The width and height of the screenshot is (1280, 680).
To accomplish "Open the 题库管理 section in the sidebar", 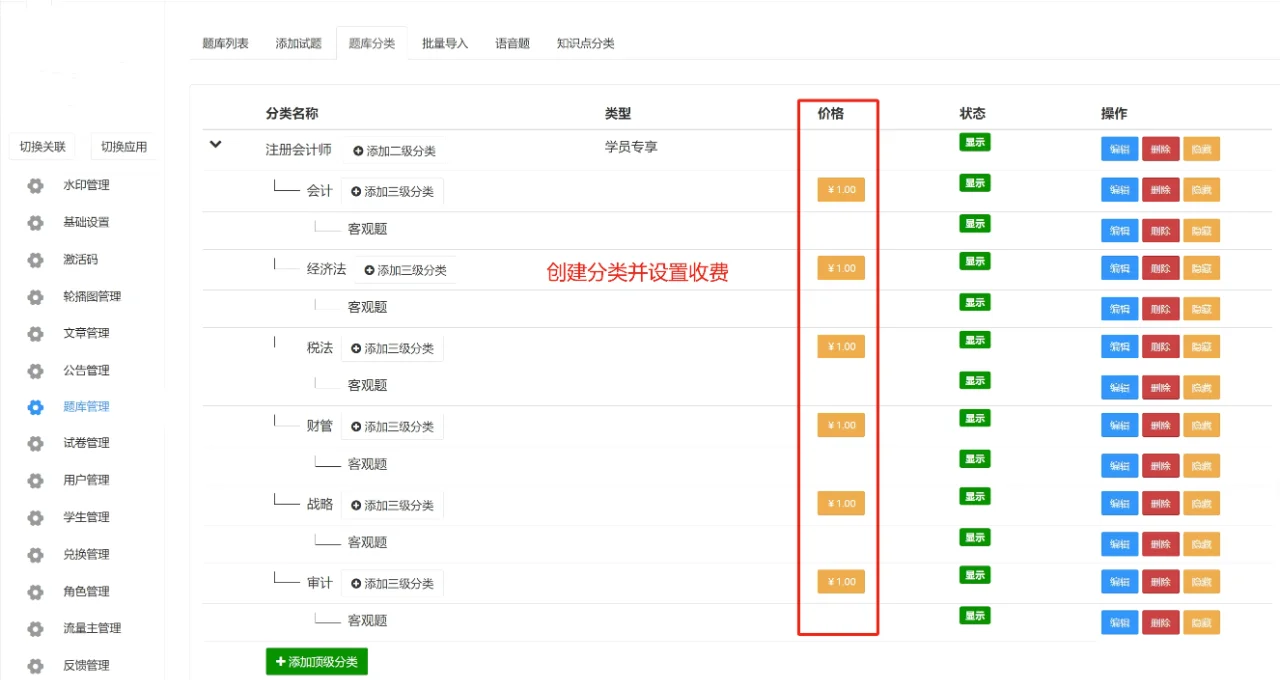I will tap(86, 406).
